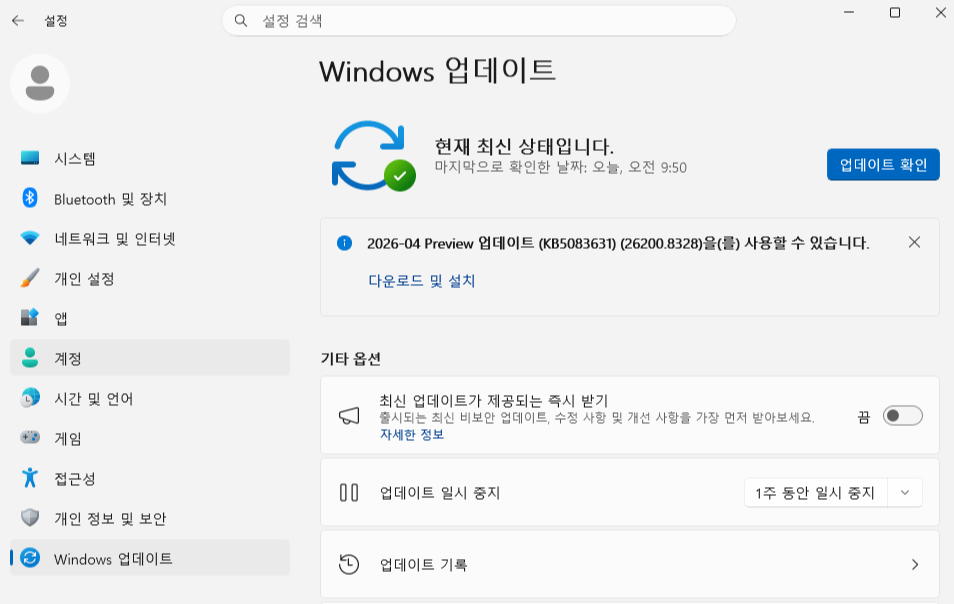Click the megaphone icon for latest updates
This screenshot has height=604, width=954.
(x=349, y=416)
